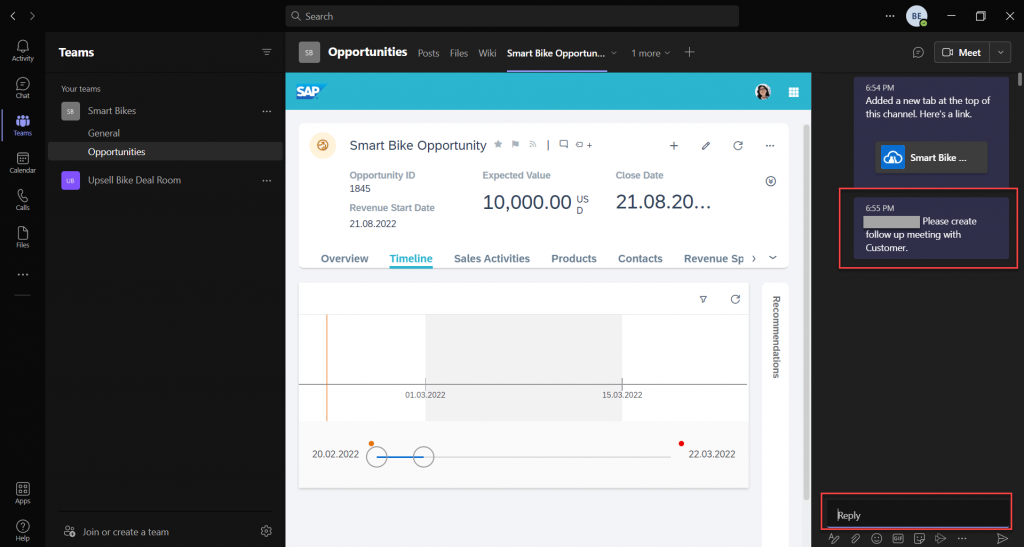This screenshot has height=547, width=1024.
Task: Open more options for Upsell Bike Deal Room
Action: 266,180
